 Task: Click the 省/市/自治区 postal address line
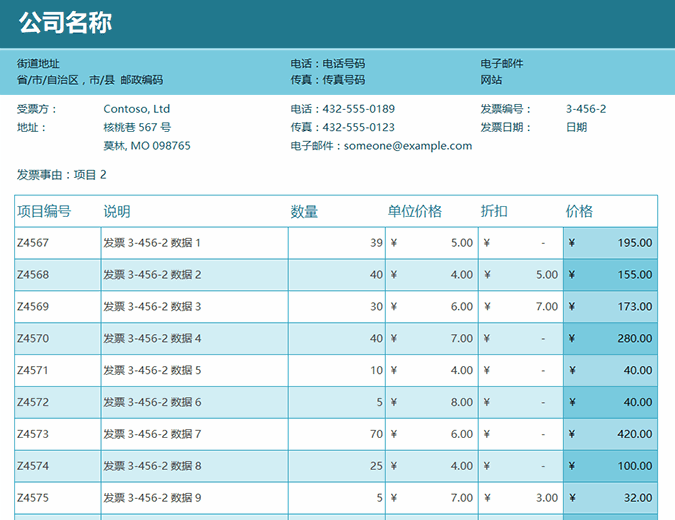click(90, 80)
